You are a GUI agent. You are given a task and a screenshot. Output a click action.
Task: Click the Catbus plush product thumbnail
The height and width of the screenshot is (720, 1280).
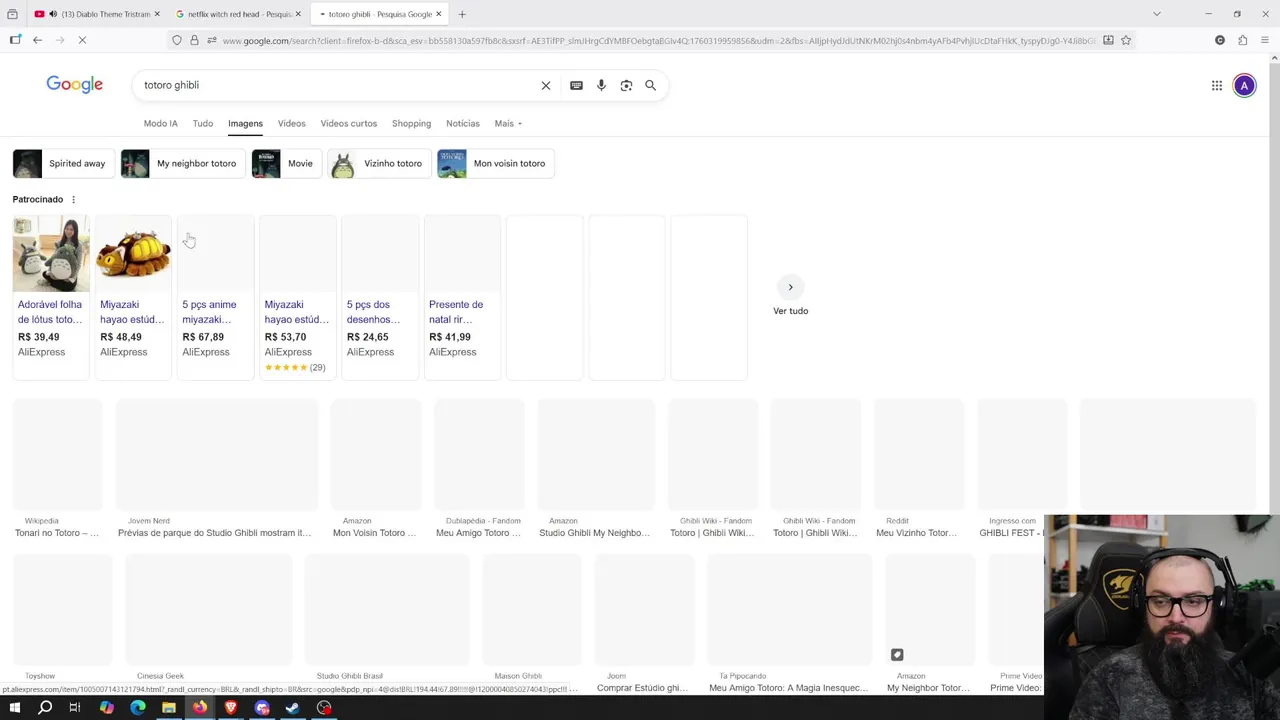[x=133, y=254]
